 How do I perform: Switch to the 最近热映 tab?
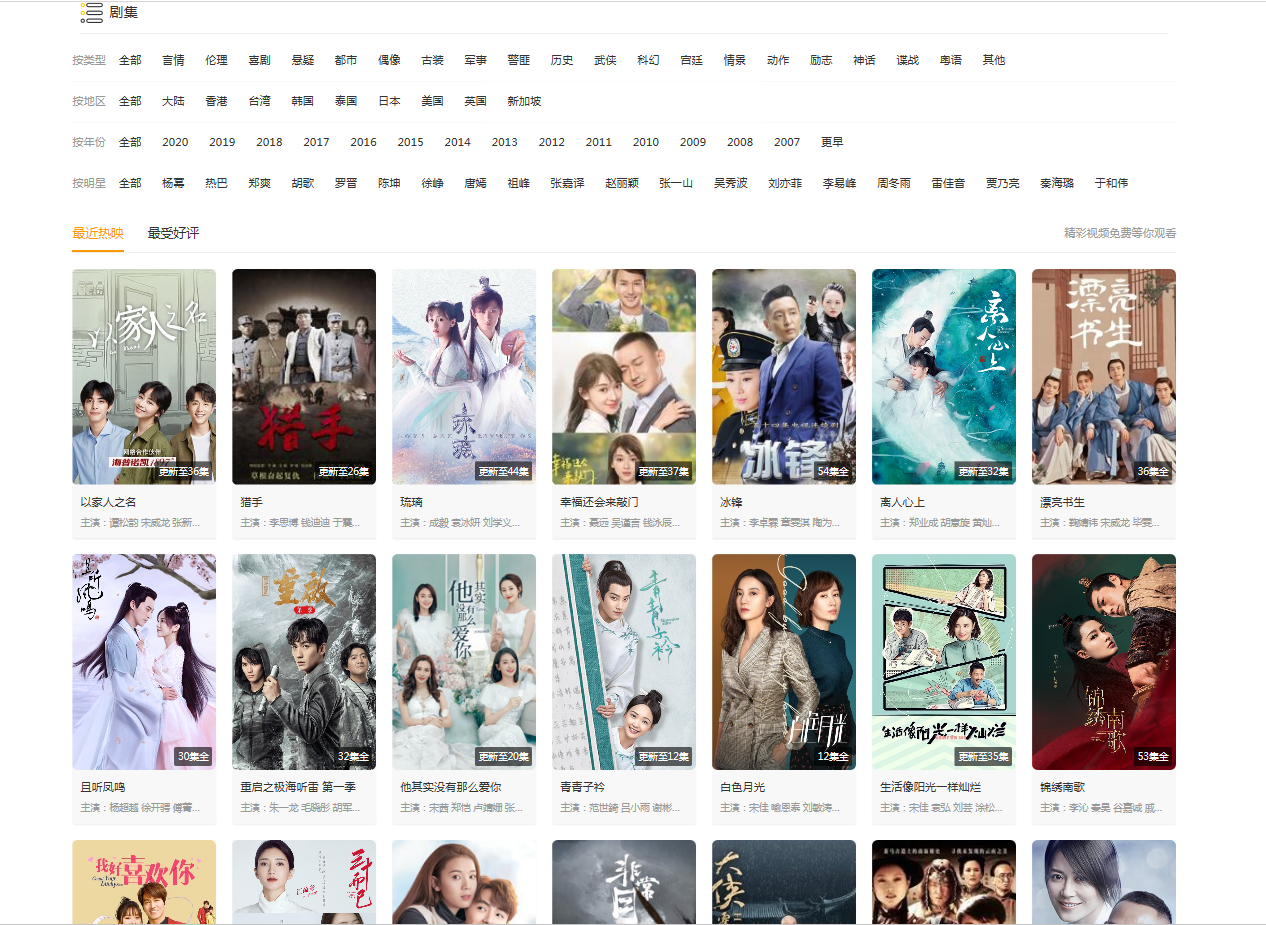[98, 233]
